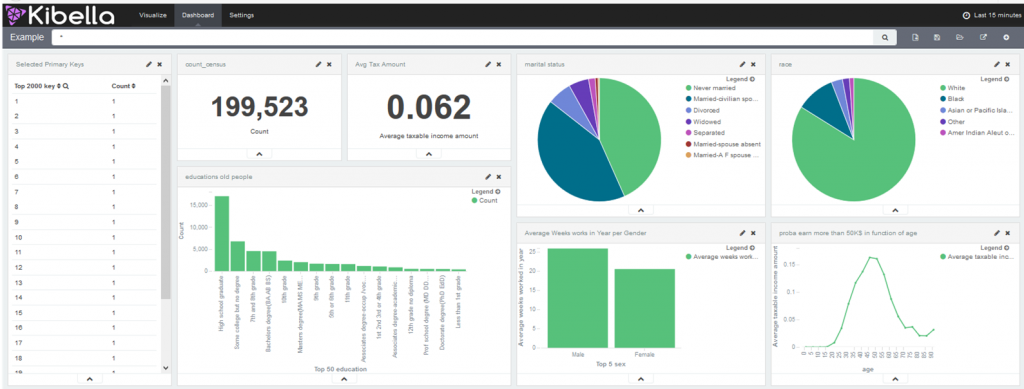Viewport: 1024px width, 389px height.
Task: Click the 0.062 average tax value
Action: point(429,107)
